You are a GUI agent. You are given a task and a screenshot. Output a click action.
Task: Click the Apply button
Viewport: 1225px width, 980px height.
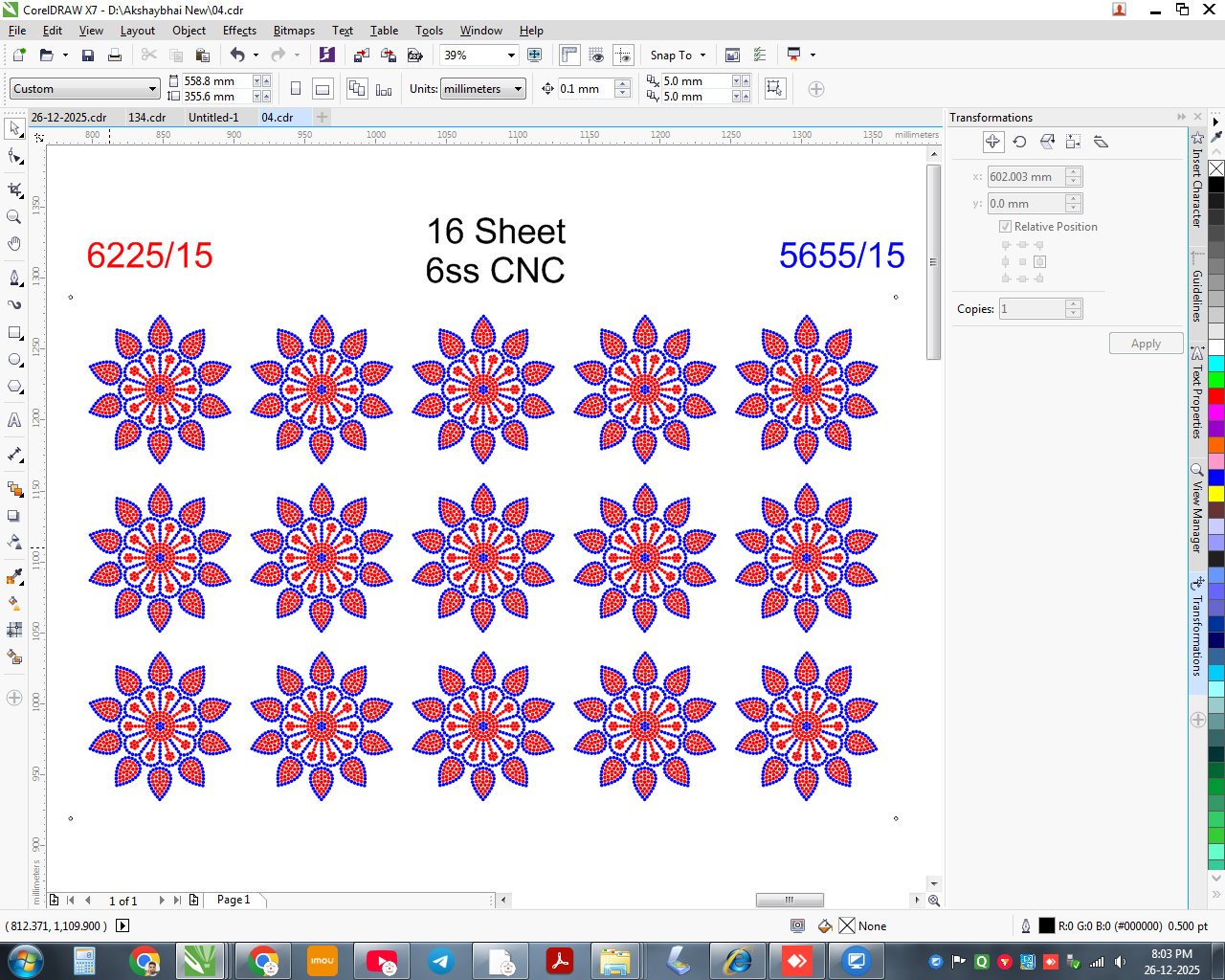coord(1146,344)
